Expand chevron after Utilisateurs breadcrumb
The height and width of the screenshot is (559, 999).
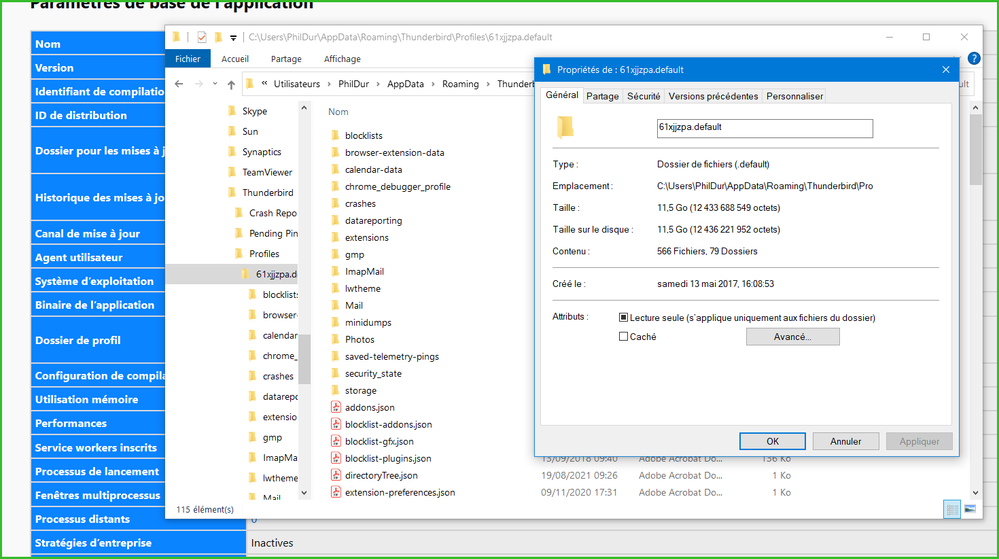[x=329, y=84]
